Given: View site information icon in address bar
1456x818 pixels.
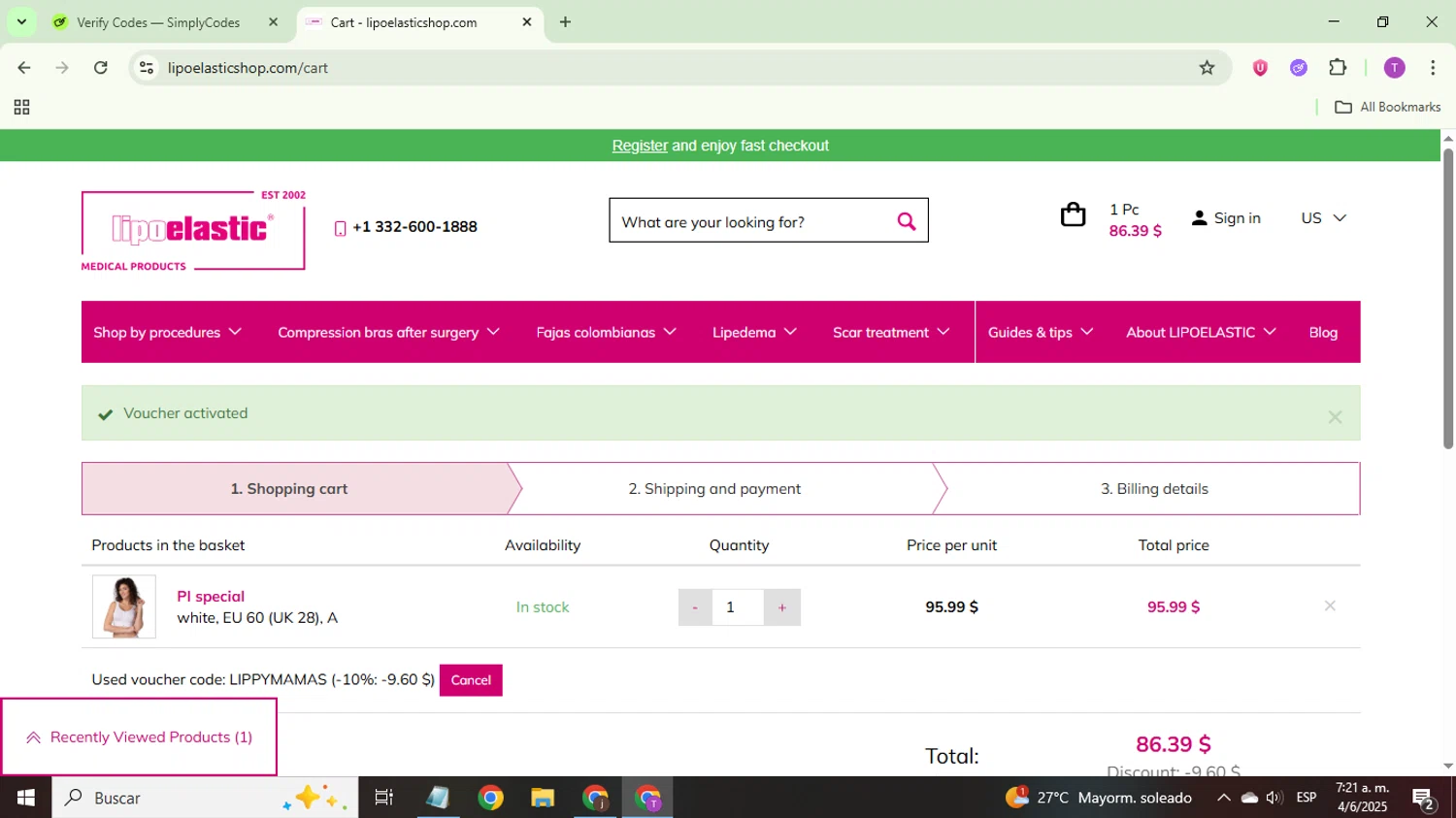Looking at the screenshot, I should (x=147, y=68).
